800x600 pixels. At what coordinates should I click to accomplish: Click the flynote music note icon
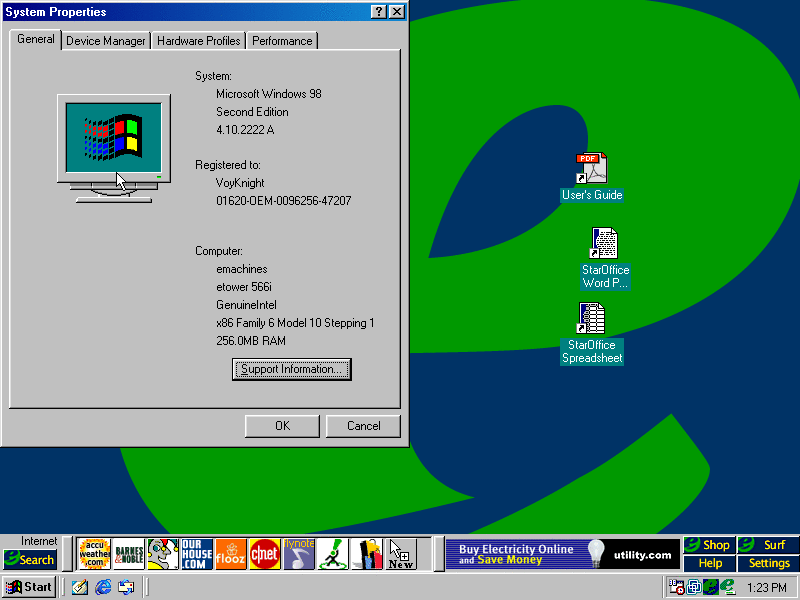(x=298, y=553)
